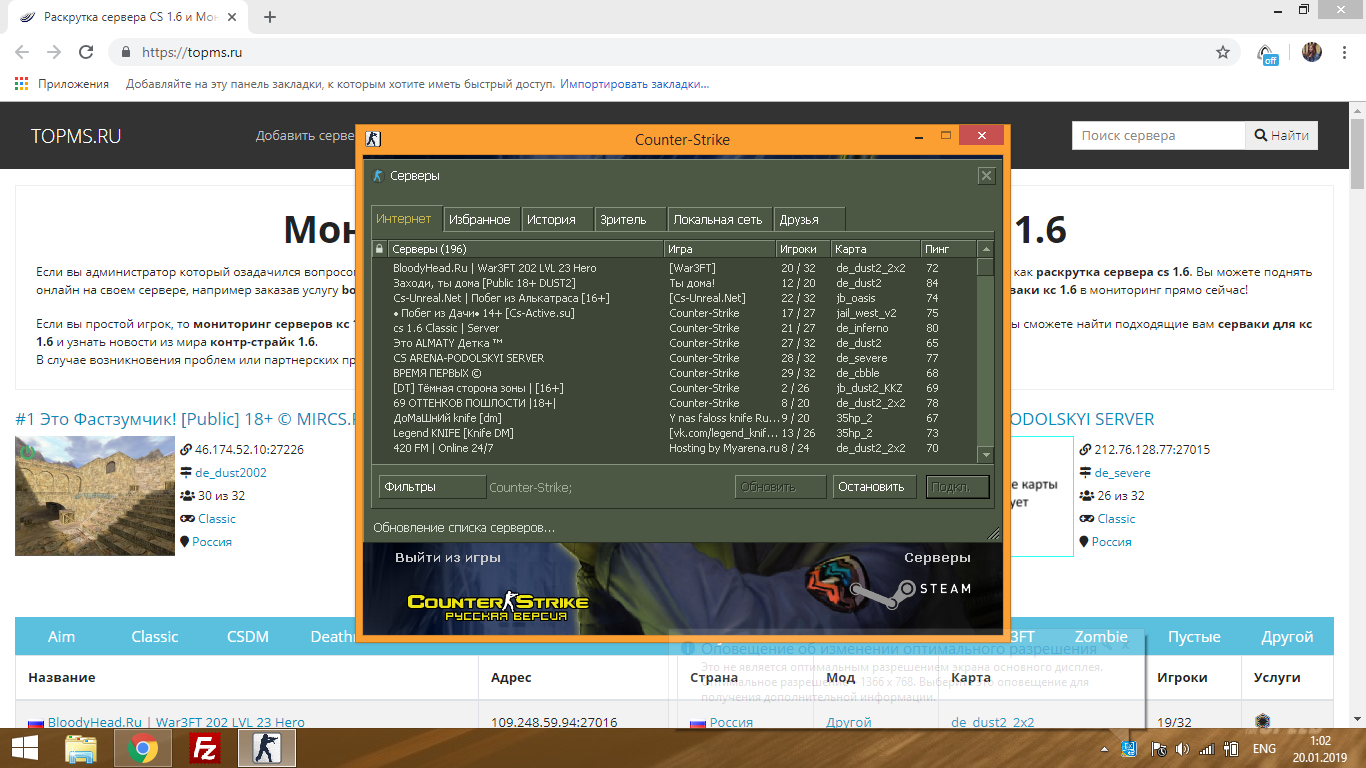1366x768 pixels.
Task: Click TOPMS.RU site logo
Action: pyautogui.click(x=76, y=136)
